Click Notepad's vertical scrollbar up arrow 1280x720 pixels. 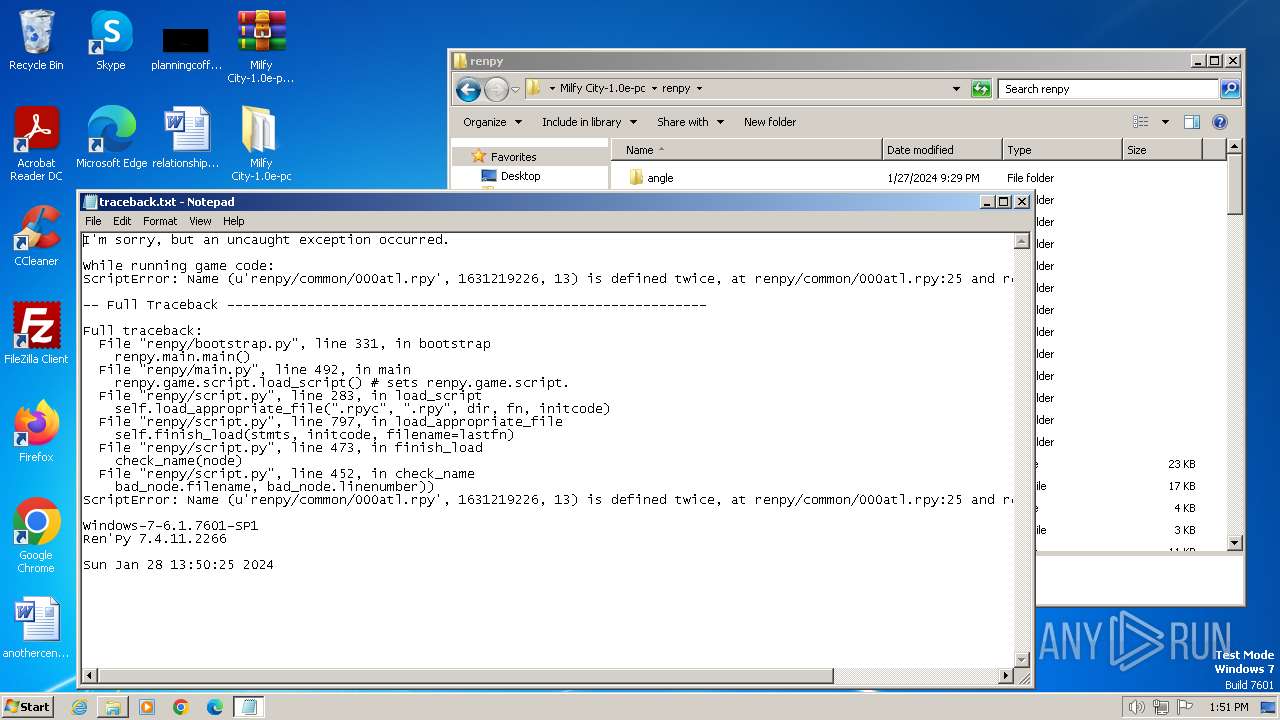pyautogui.click(x=1022, y=241)
